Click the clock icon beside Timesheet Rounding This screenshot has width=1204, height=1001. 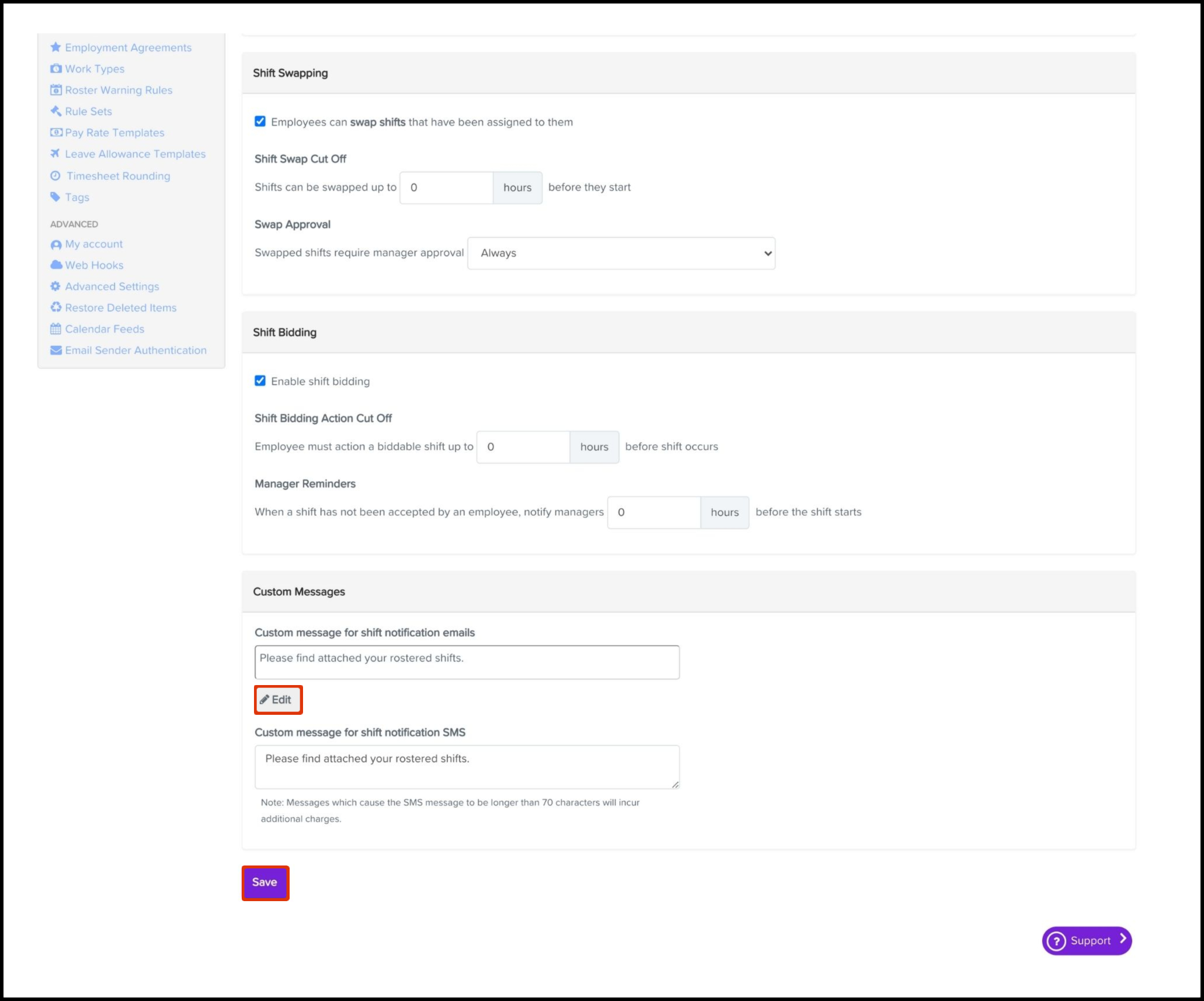pos(55,176)
